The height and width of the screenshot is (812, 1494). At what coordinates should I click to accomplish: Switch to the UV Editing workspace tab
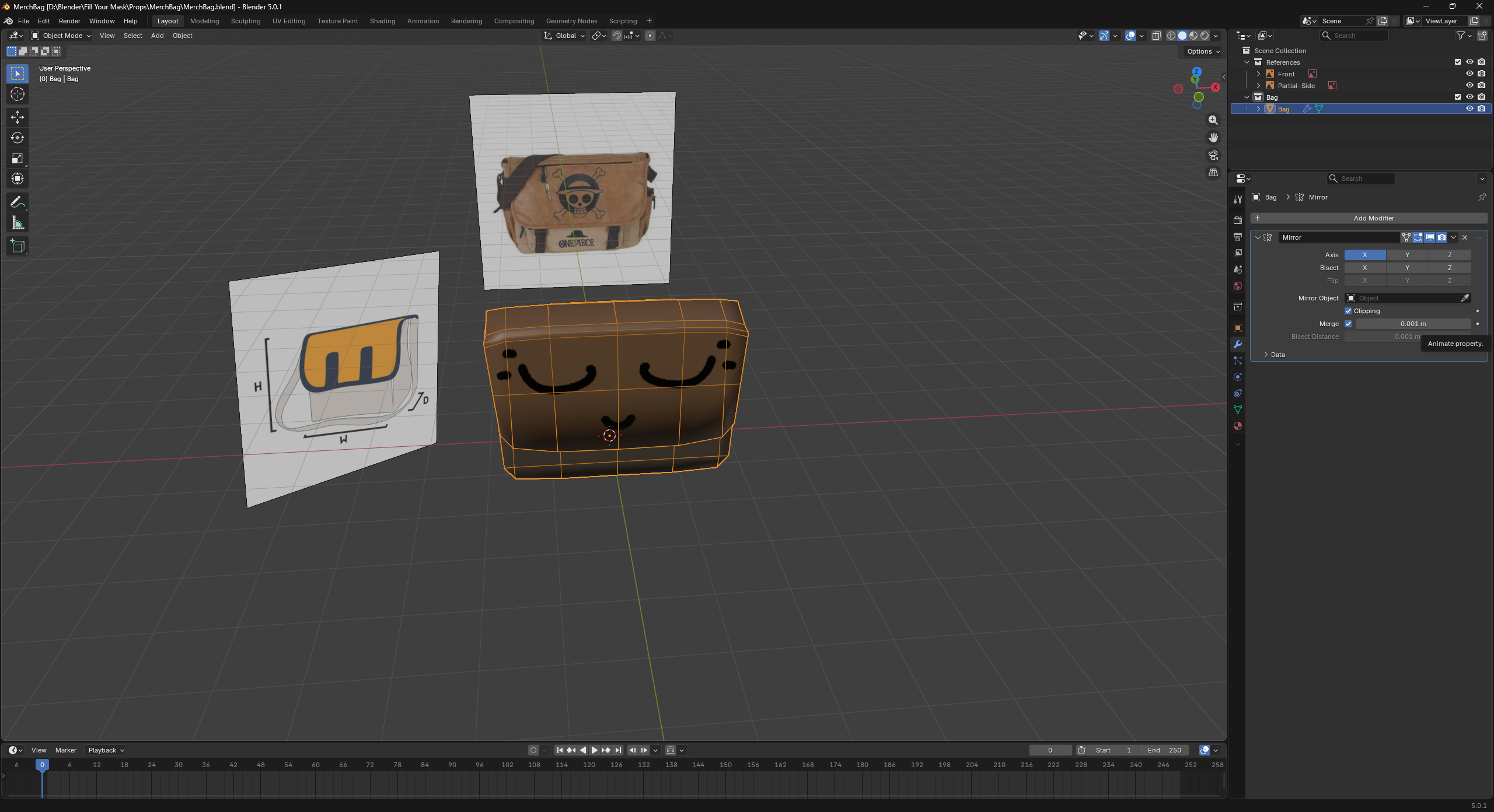(x=289, y=21)
